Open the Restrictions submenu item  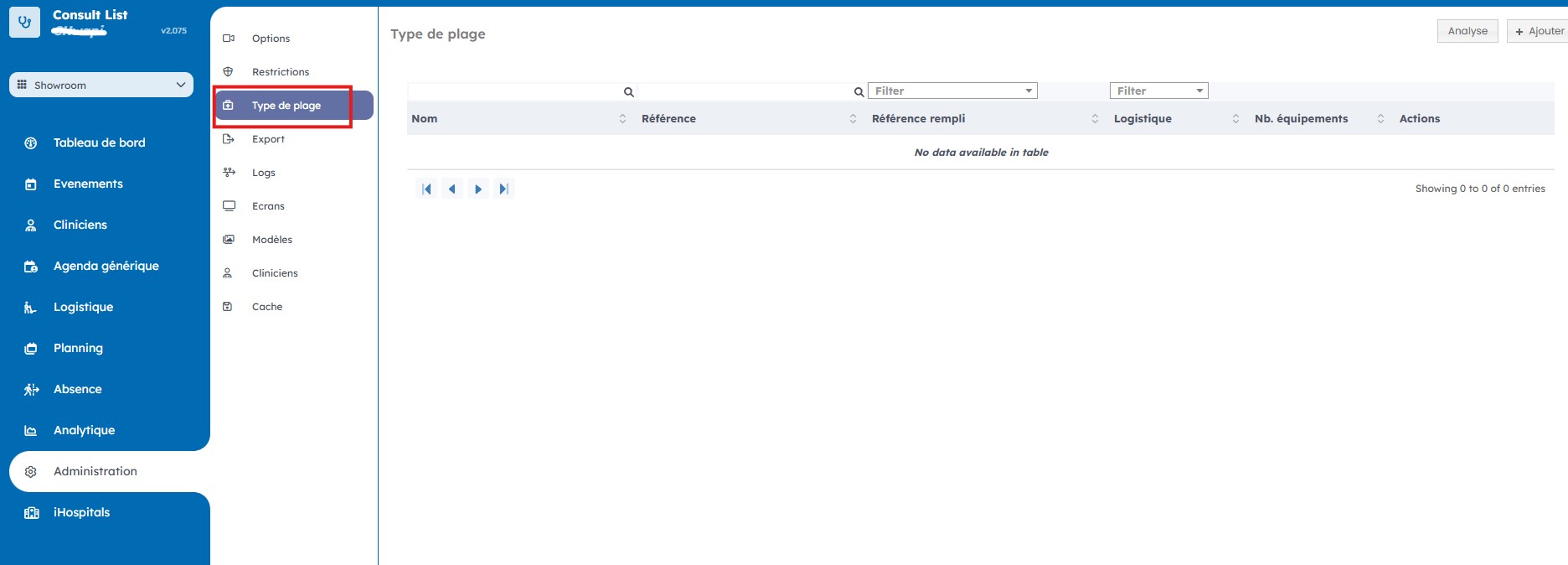tap(281, 72)
